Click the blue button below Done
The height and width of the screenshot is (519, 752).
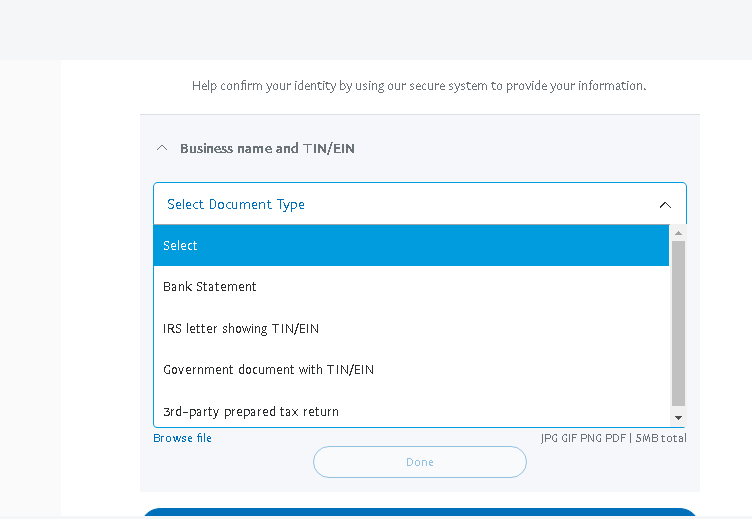point(420,513)
